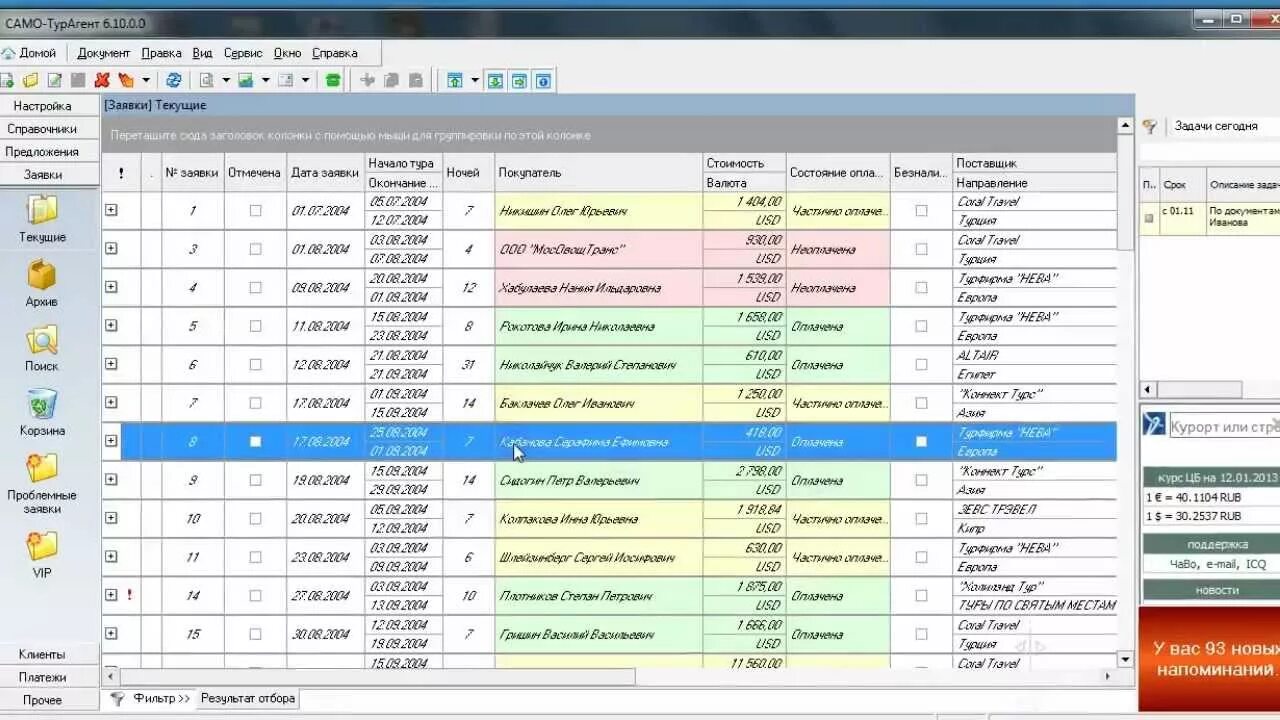Toggle Безнал checkbox for ООО МосОвощТранс row
The width and height of the screenshot is (1280, 720).
click(x=921, y=249)
